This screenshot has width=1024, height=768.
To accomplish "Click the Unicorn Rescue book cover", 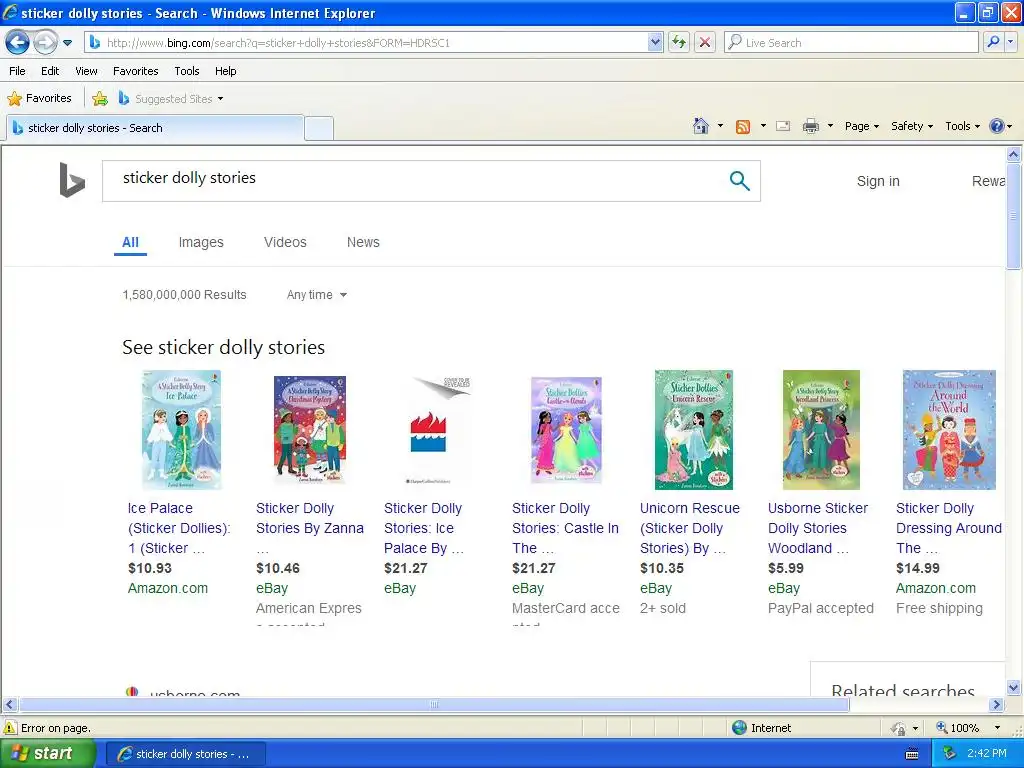I will coord(694,430).
